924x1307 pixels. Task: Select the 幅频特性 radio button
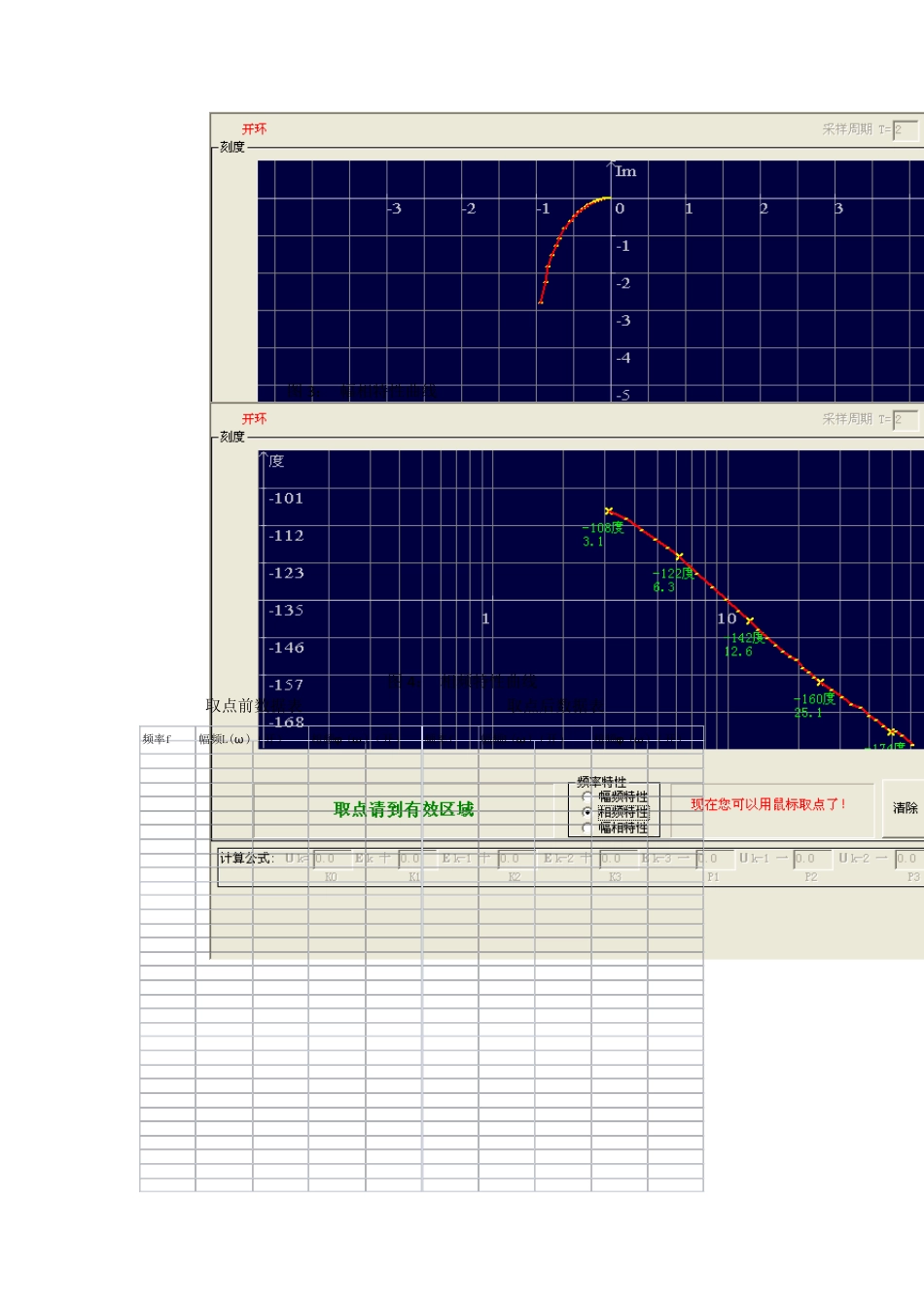[587, 796]
